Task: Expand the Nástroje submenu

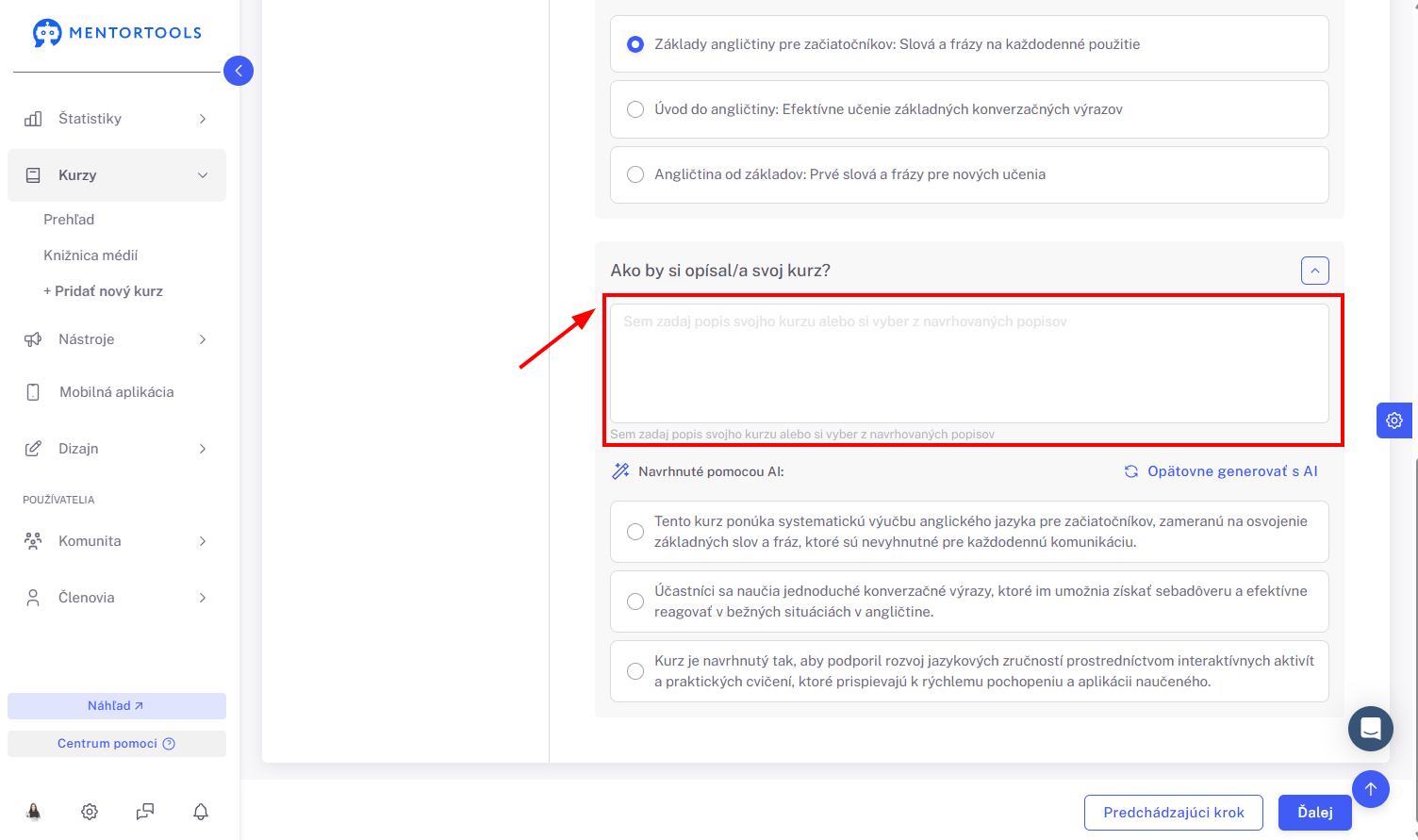Action: (x=117, y=339)
